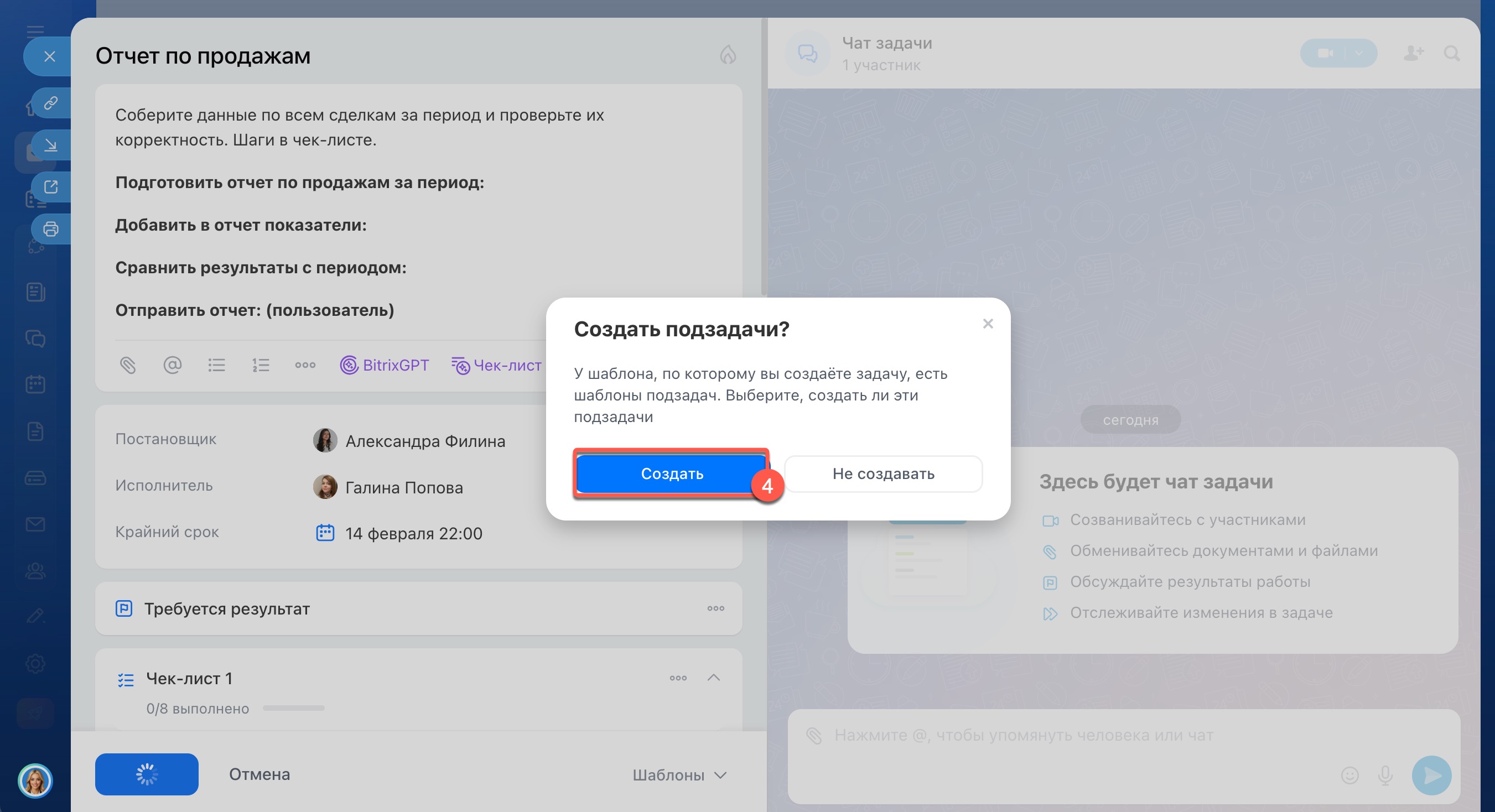Screen dimensions: 1495x812
Task: Insert a numbered list in description
Action: point(261,365)
